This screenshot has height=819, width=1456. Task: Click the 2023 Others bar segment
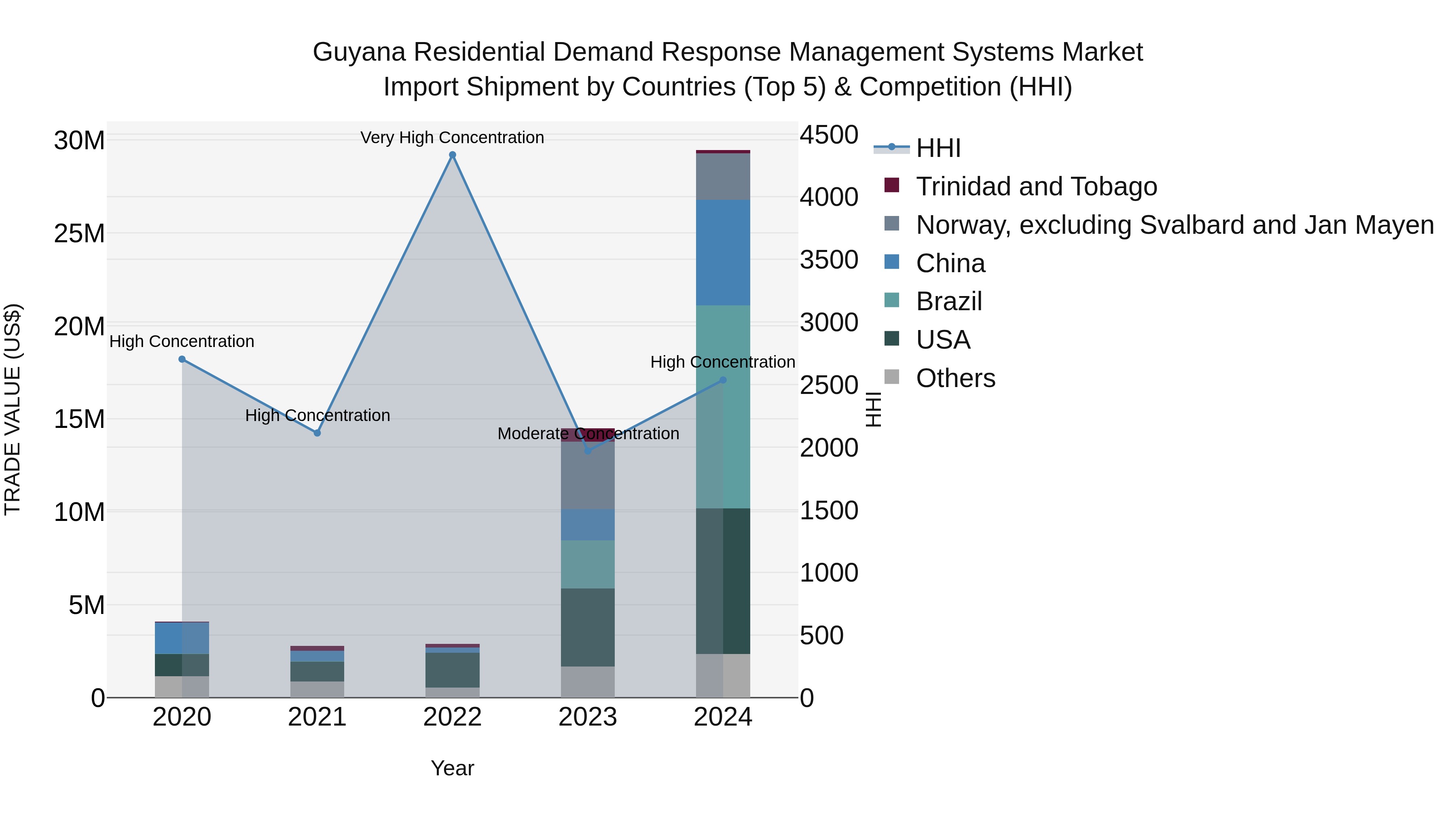click(588, 681)
